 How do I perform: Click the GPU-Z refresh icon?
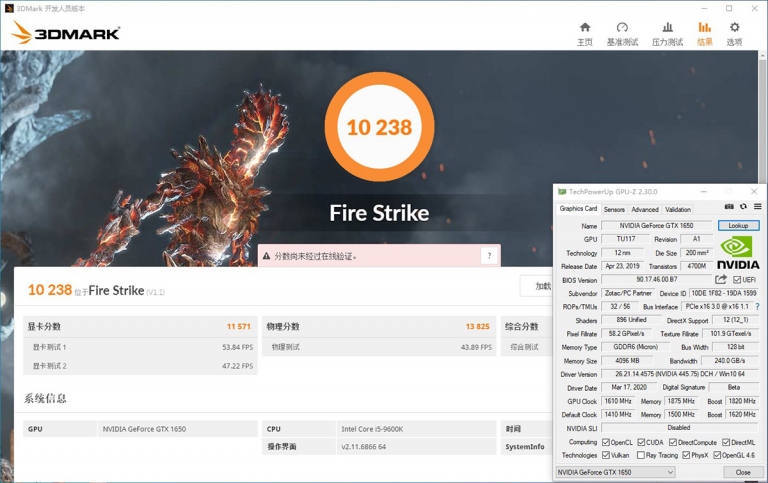(743, 207)
